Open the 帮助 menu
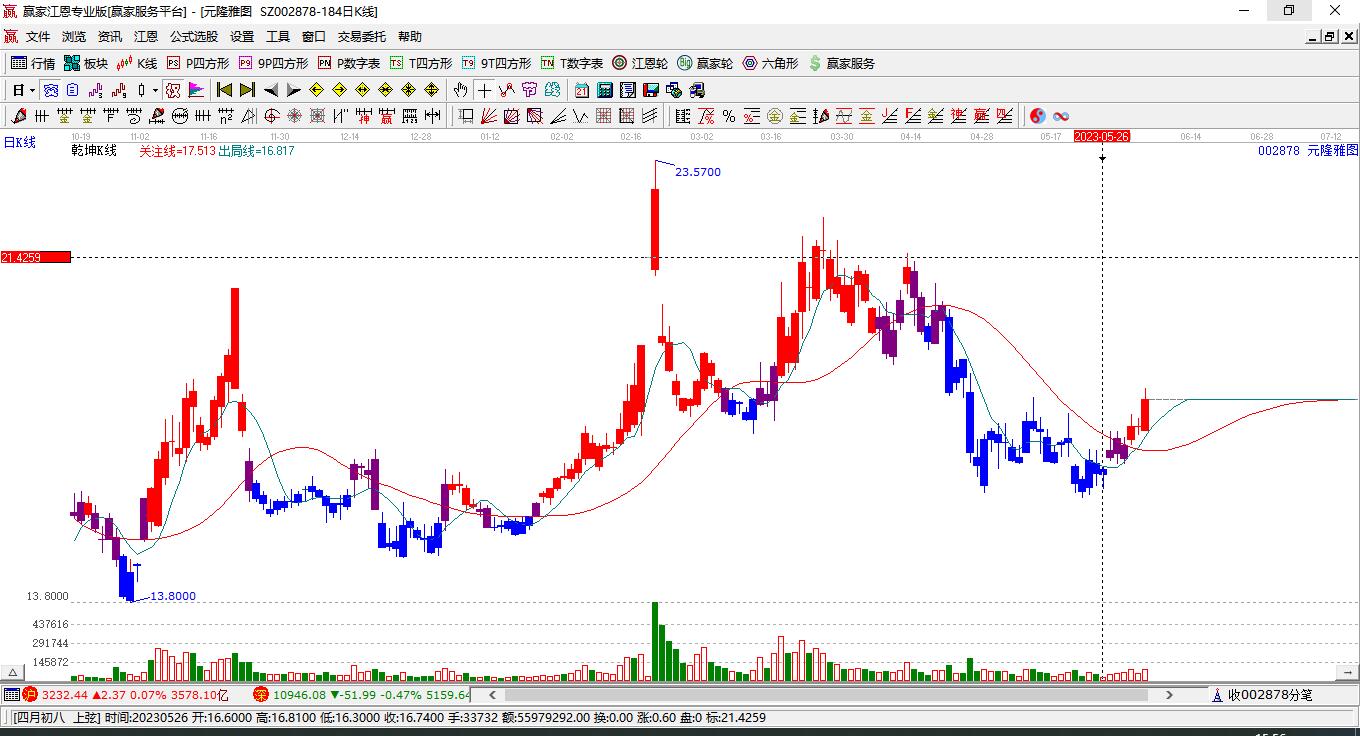The width and height of the screenshot is (1360, 736). click(410, 37)
